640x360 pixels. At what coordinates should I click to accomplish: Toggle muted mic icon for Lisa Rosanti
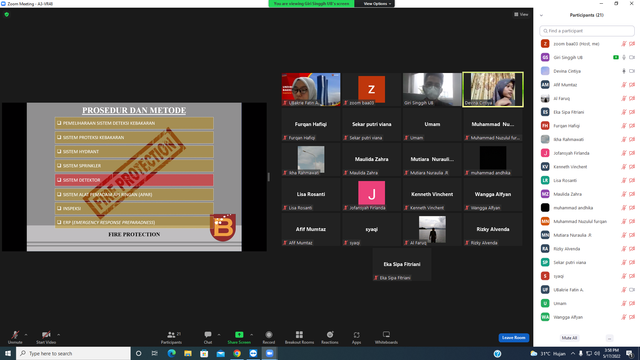(x=624, y=180)
